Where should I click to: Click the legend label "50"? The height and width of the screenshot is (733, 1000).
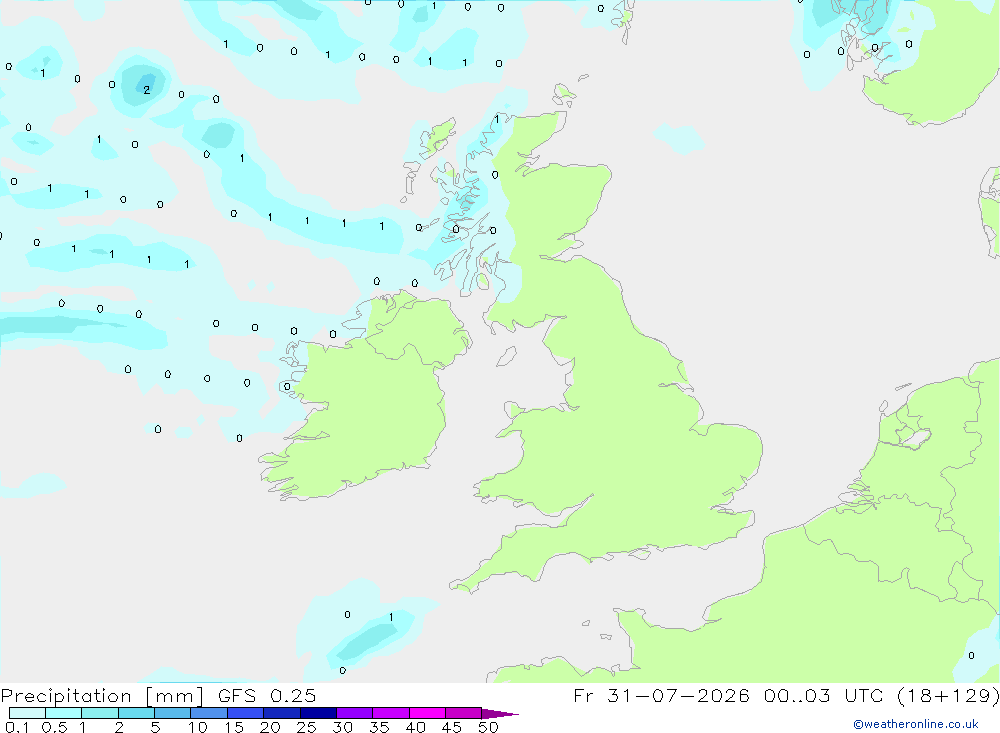489,727
